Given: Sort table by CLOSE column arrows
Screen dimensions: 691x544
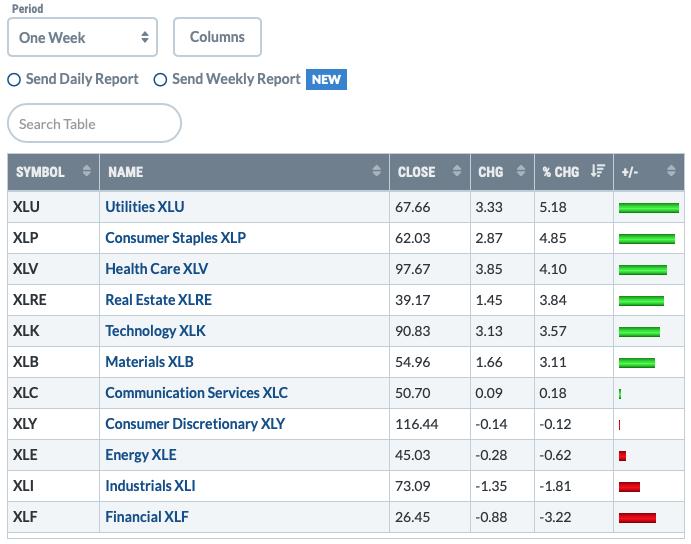Looking at the screenshot, I should coord(457,171).
